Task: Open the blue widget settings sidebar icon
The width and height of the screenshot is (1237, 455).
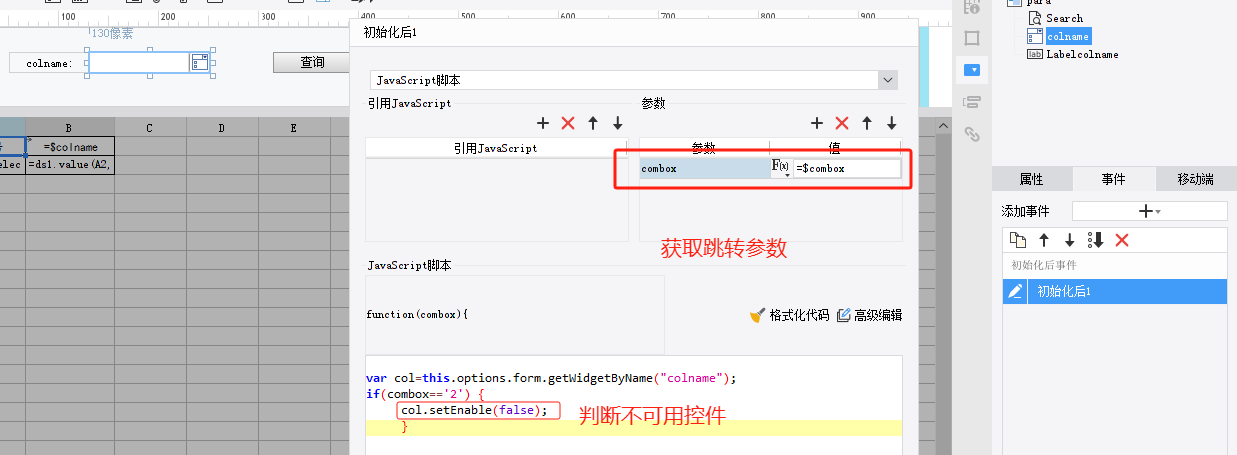Action: click(x=971, y=70)
